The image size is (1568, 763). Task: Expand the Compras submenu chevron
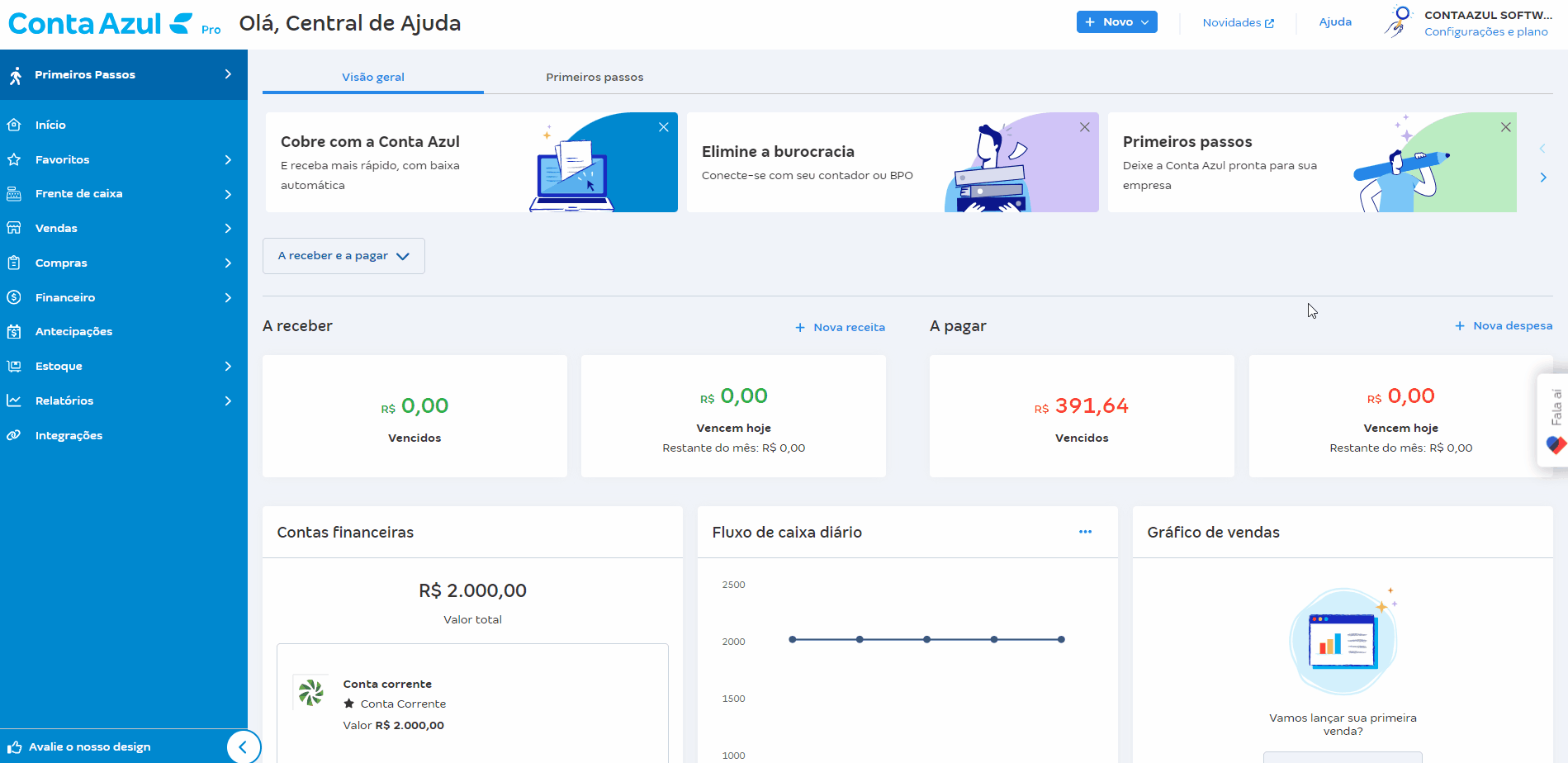[x=228, y=263]
